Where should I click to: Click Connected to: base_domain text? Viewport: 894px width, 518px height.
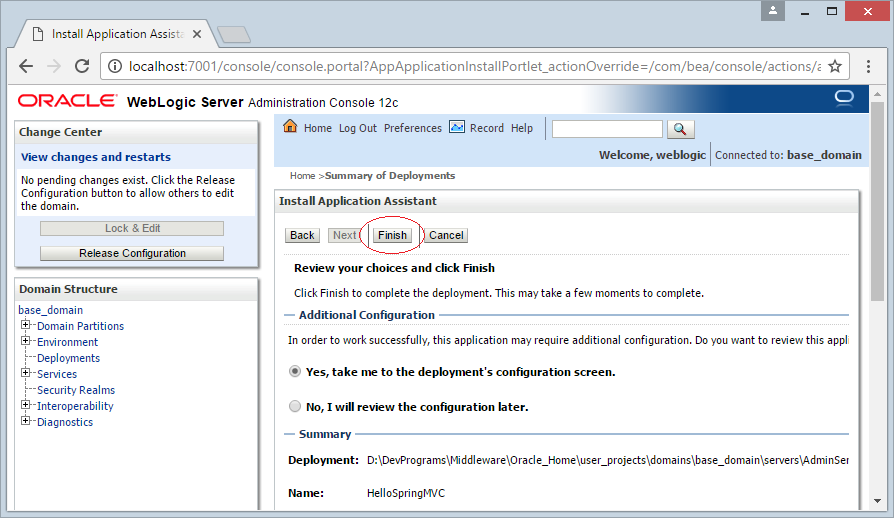tap(789, 155)
